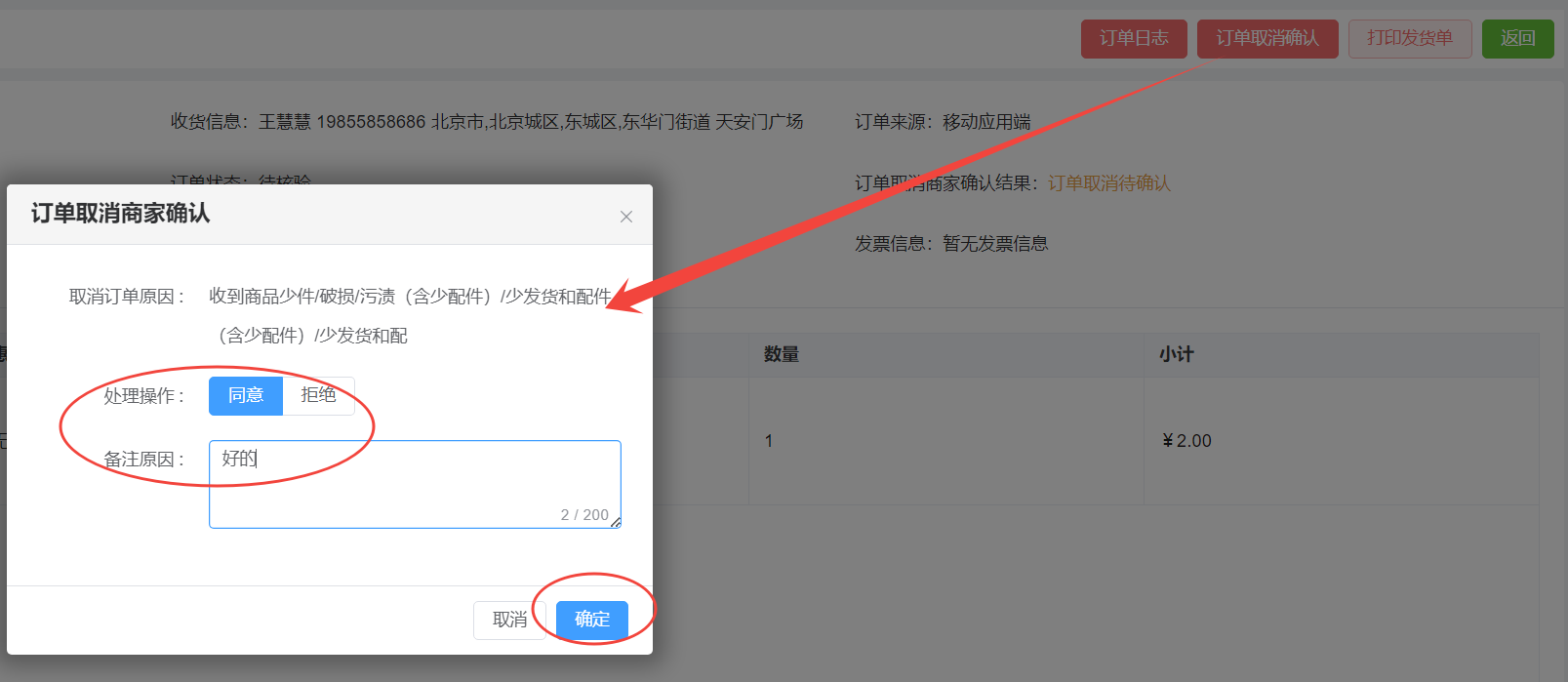Confirm with the 确定 button

pos(592,620)
